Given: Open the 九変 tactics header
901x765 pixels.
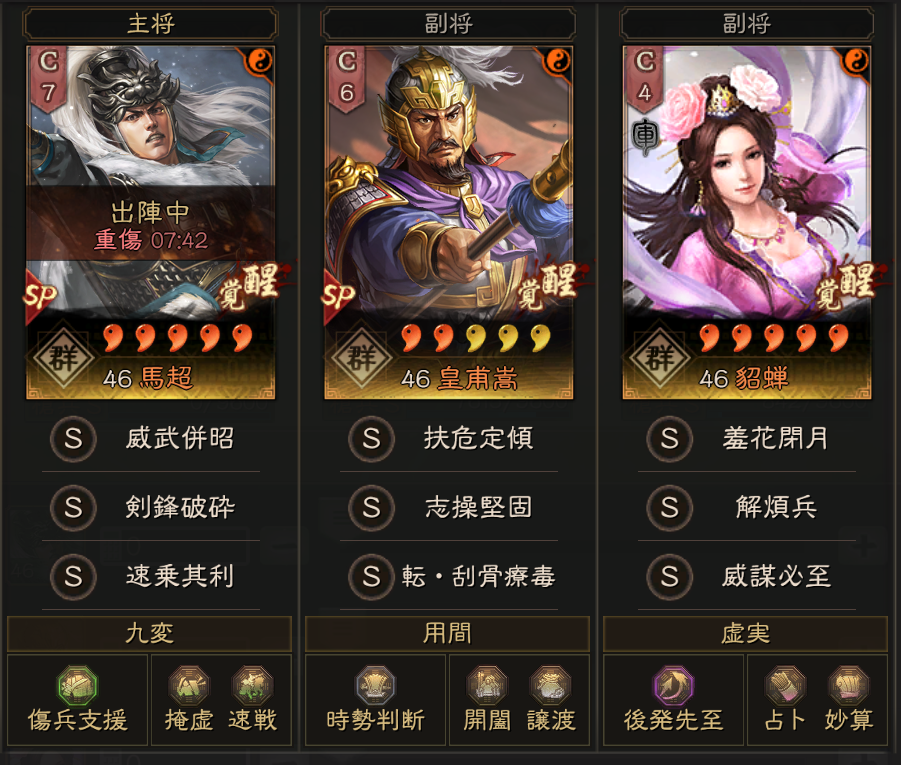Looking at the screenshot, I should pos(149,634).
